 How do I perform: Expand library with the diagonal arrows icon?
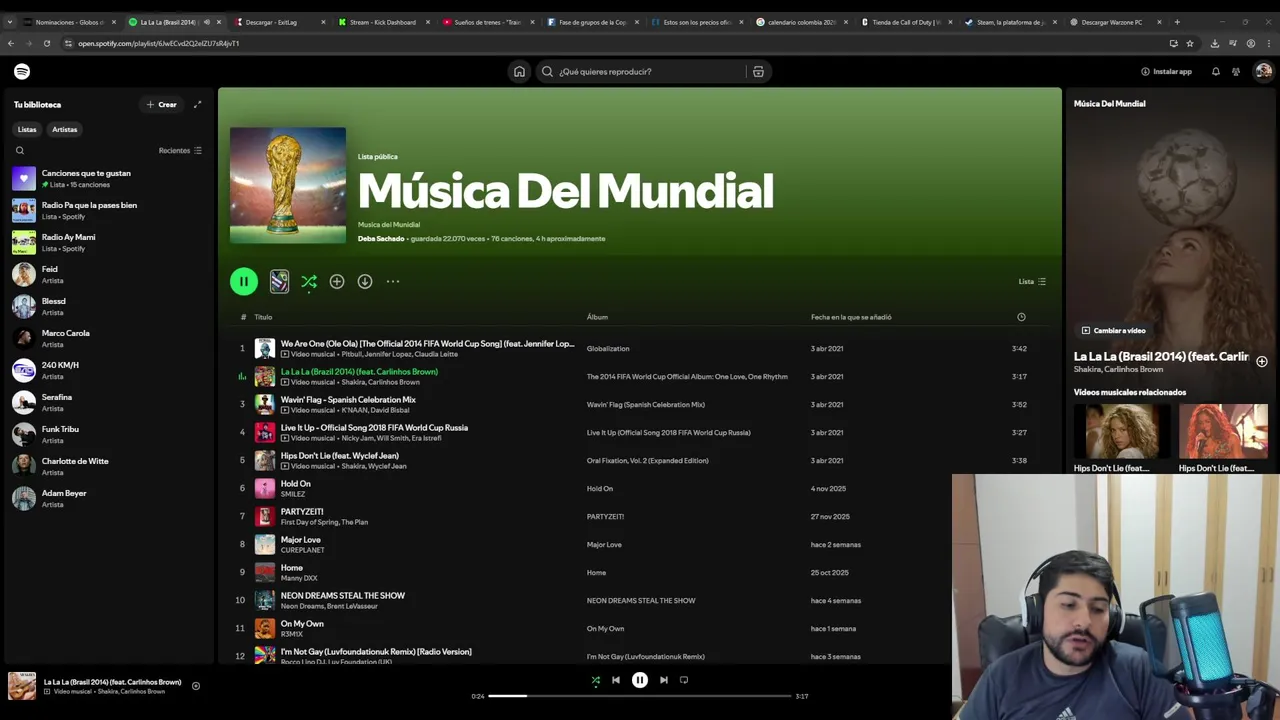(197, 104)
